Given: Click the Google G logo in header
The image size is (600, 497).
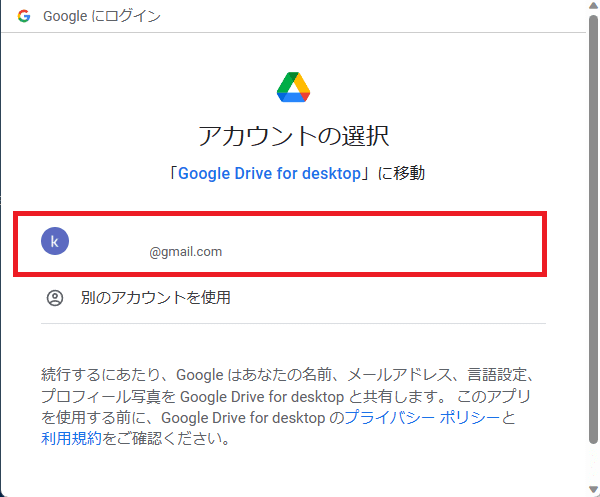Looking at the screenshot, I should [24, 16].
